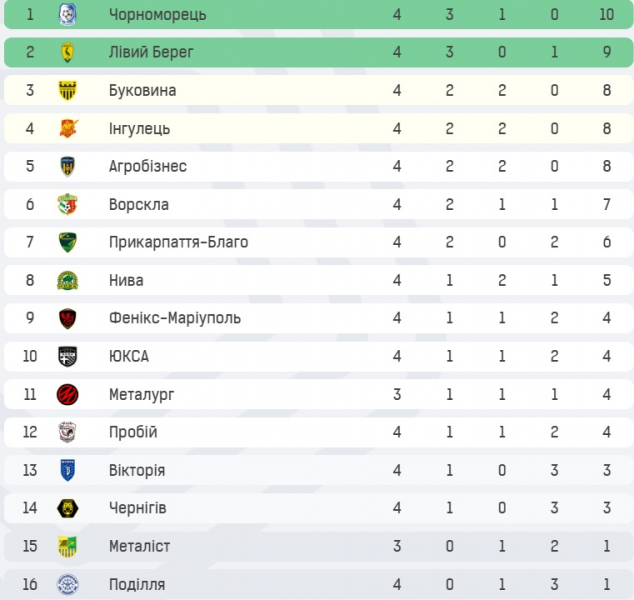Select the Металіст team name
Viewport: 634px width, 600px height.
point(139,546)
